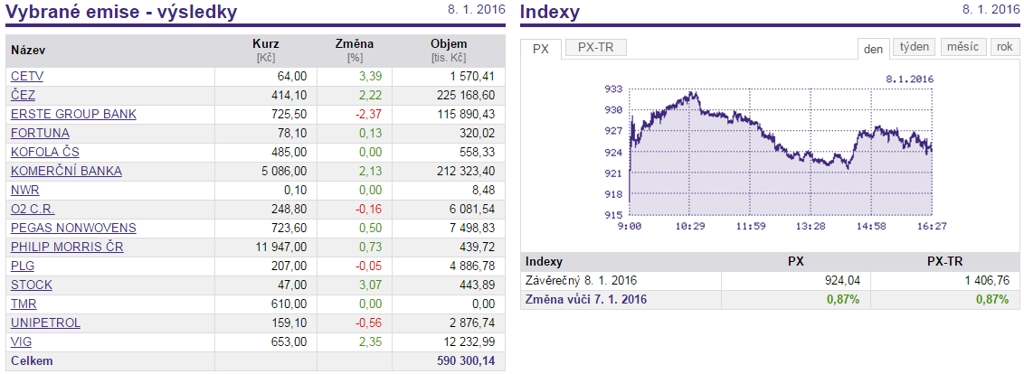Open the CETV stock link
Image resolution: width=1024 pixels, height=374 pixels.
pos(27,76)
